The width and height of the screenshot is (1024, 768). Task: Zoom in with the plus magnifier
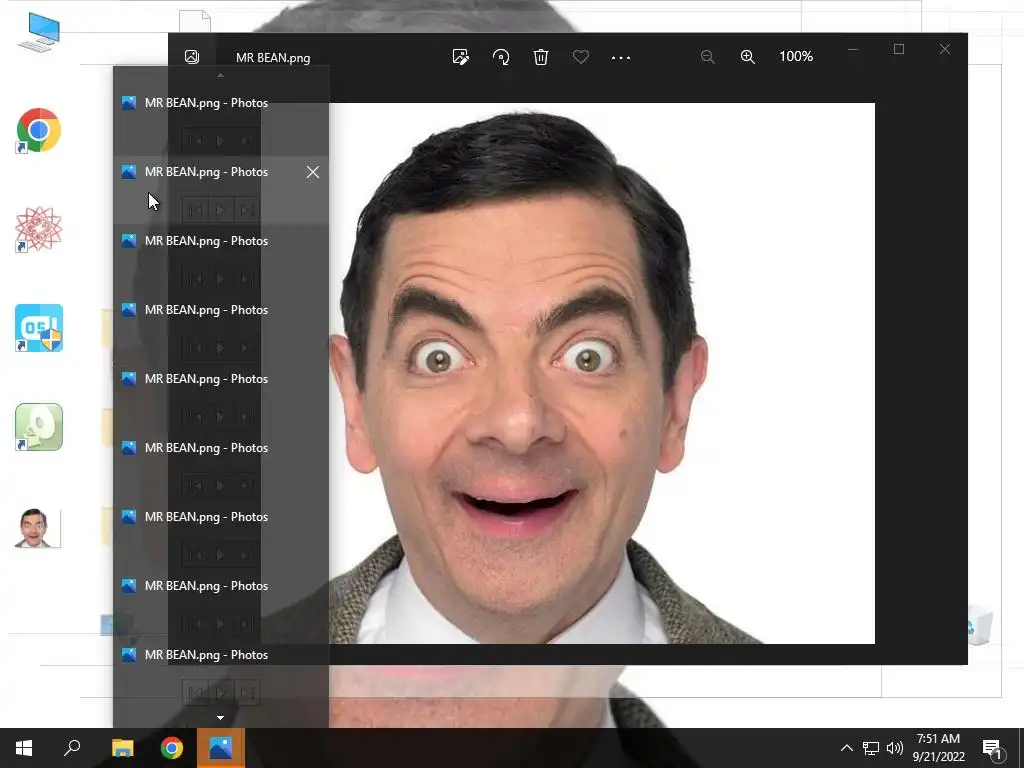pyautogui.click(x=748, y=57)
